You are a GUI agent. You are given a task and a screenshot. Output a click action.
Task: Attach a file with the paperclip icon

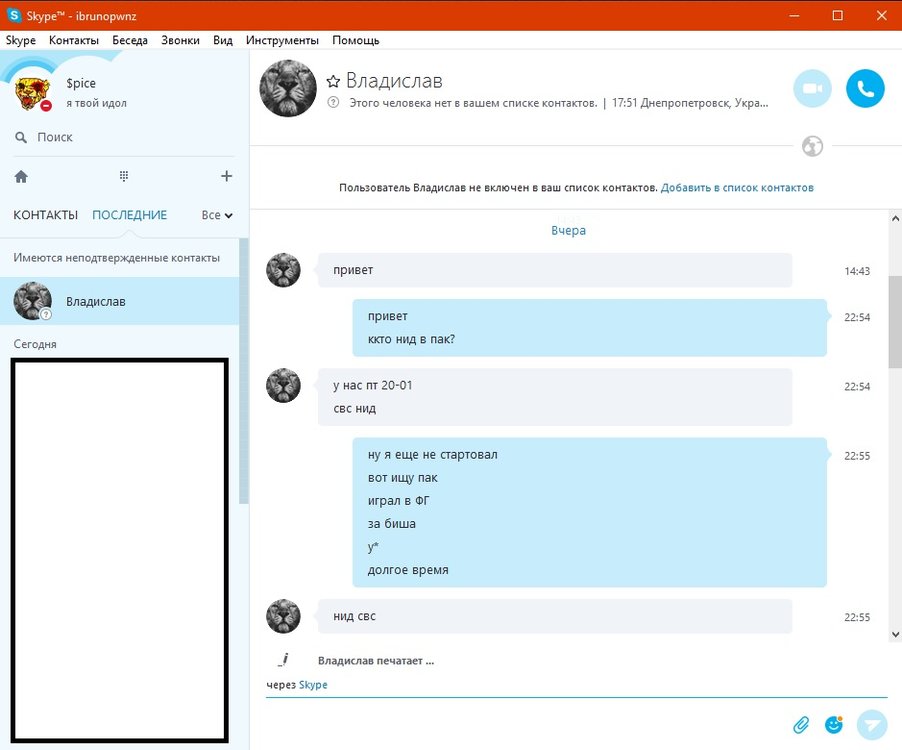(801, 724)
